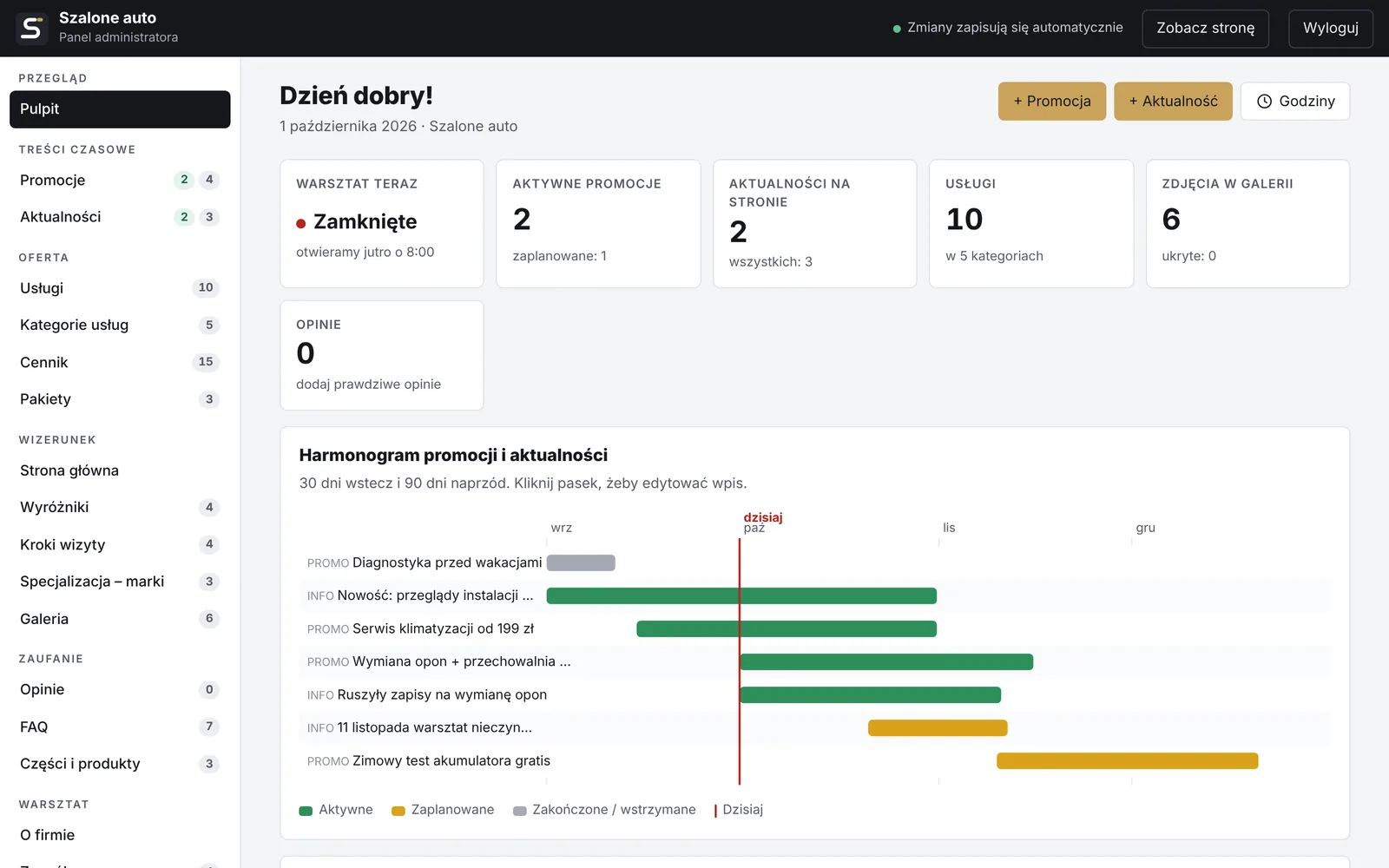The height and width of the screenshot is (868, 1389).
Task: Open the Opinie statistics card
Action: [x=382, y=355]
